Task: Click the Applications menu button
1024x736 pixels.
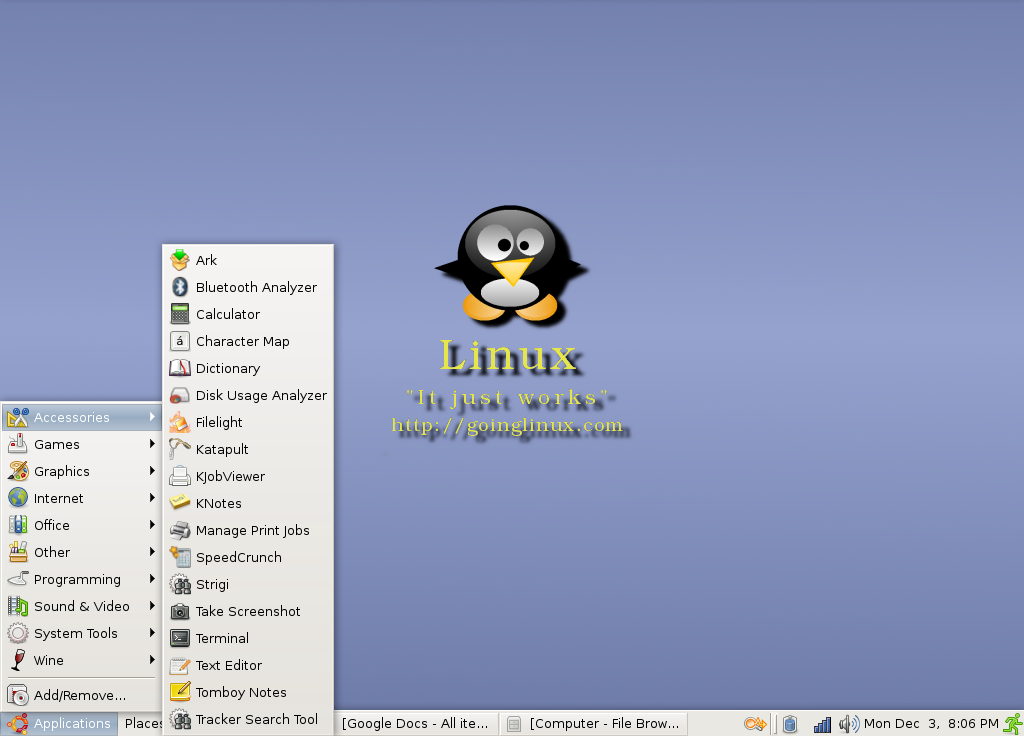Action: pyautogui.click(x=59, y=724)
